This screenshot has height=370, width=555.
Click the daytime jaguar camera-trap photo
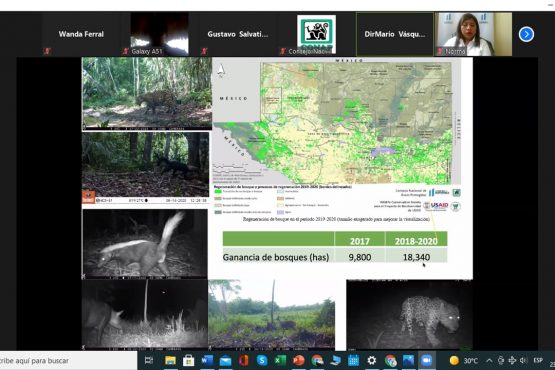click(147, 94)
